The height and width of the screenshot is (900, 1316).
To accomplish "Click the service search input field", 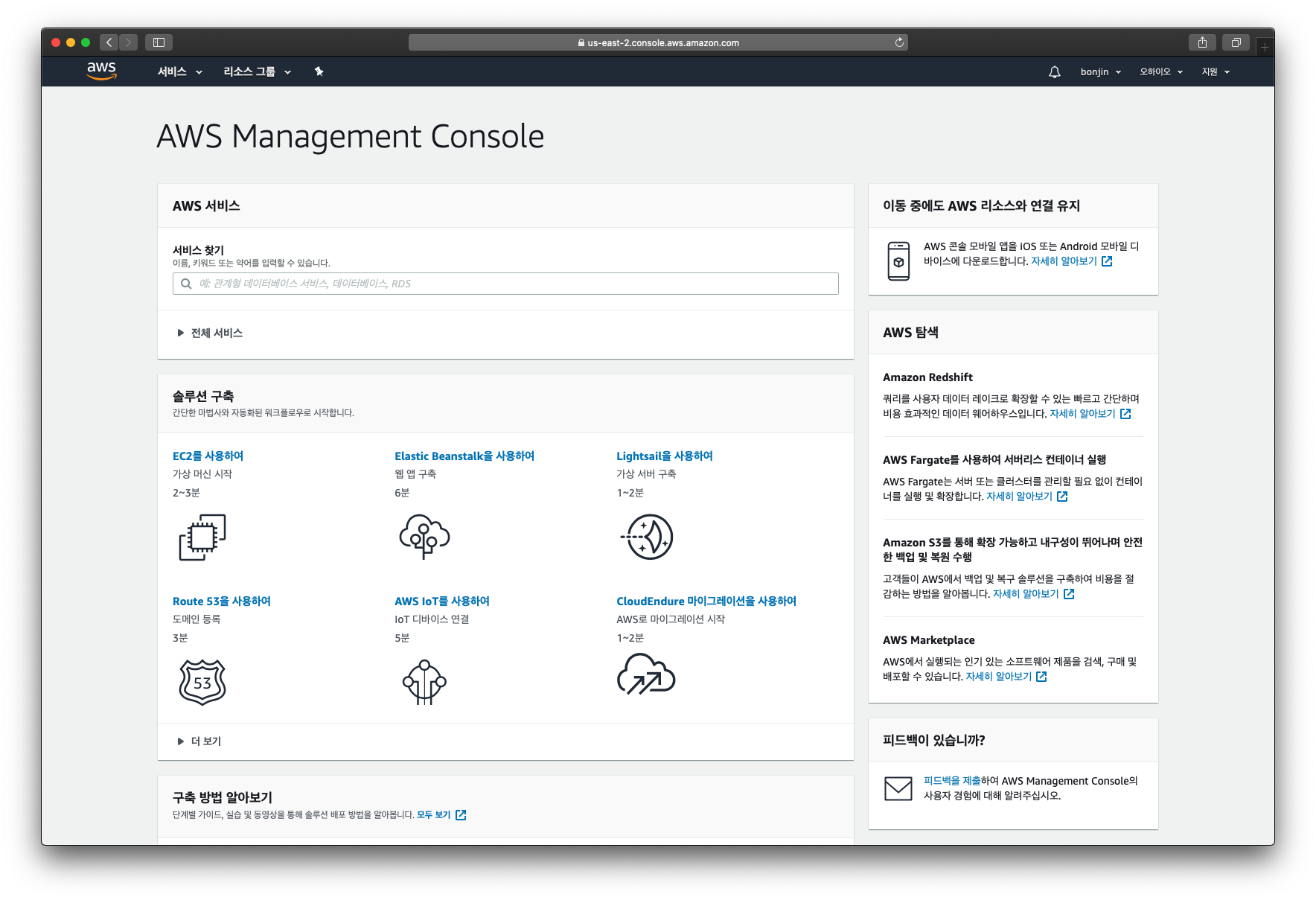I will click(x=505, y=284).
